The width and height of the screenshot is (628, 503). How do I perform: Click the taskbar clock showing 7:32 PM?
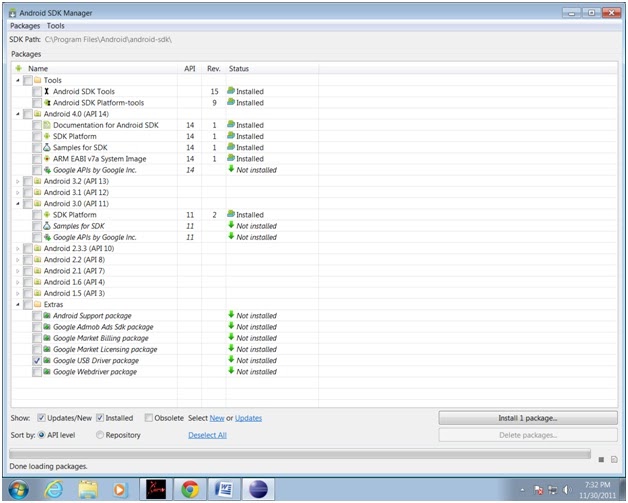click(597, 490)
